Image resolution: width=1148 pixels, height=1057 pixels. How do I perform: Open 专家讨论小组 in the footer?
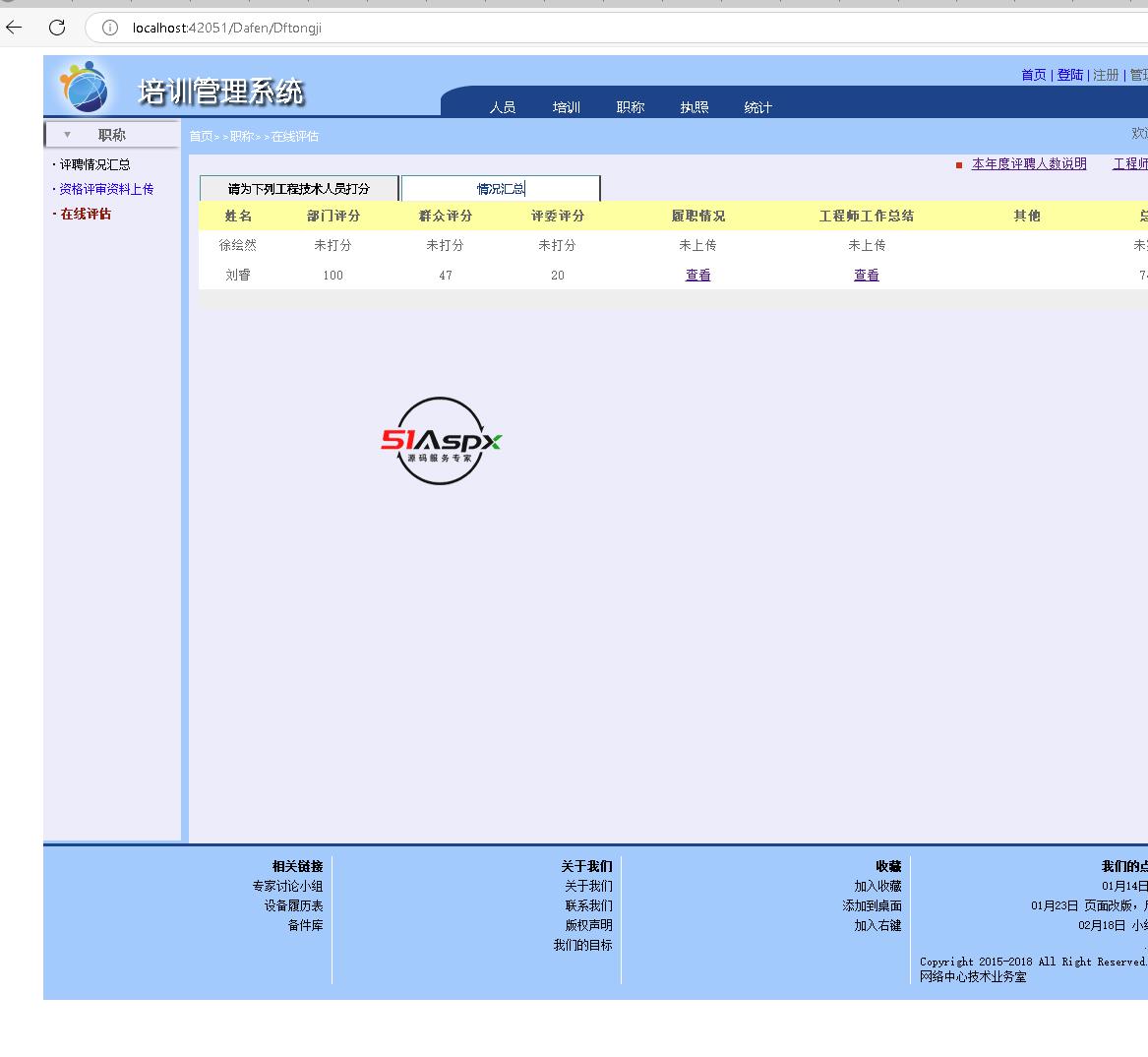click(287, 886)
